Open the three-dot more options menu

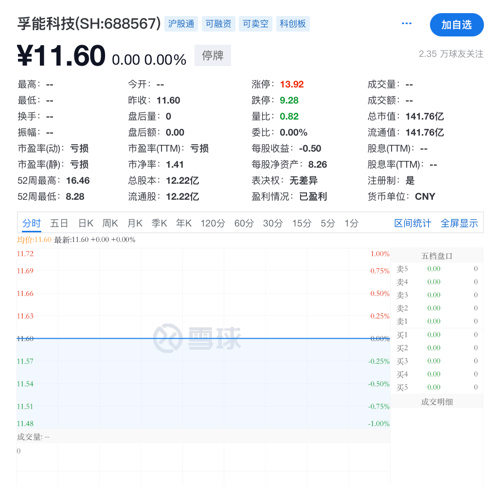coord(406,23)
